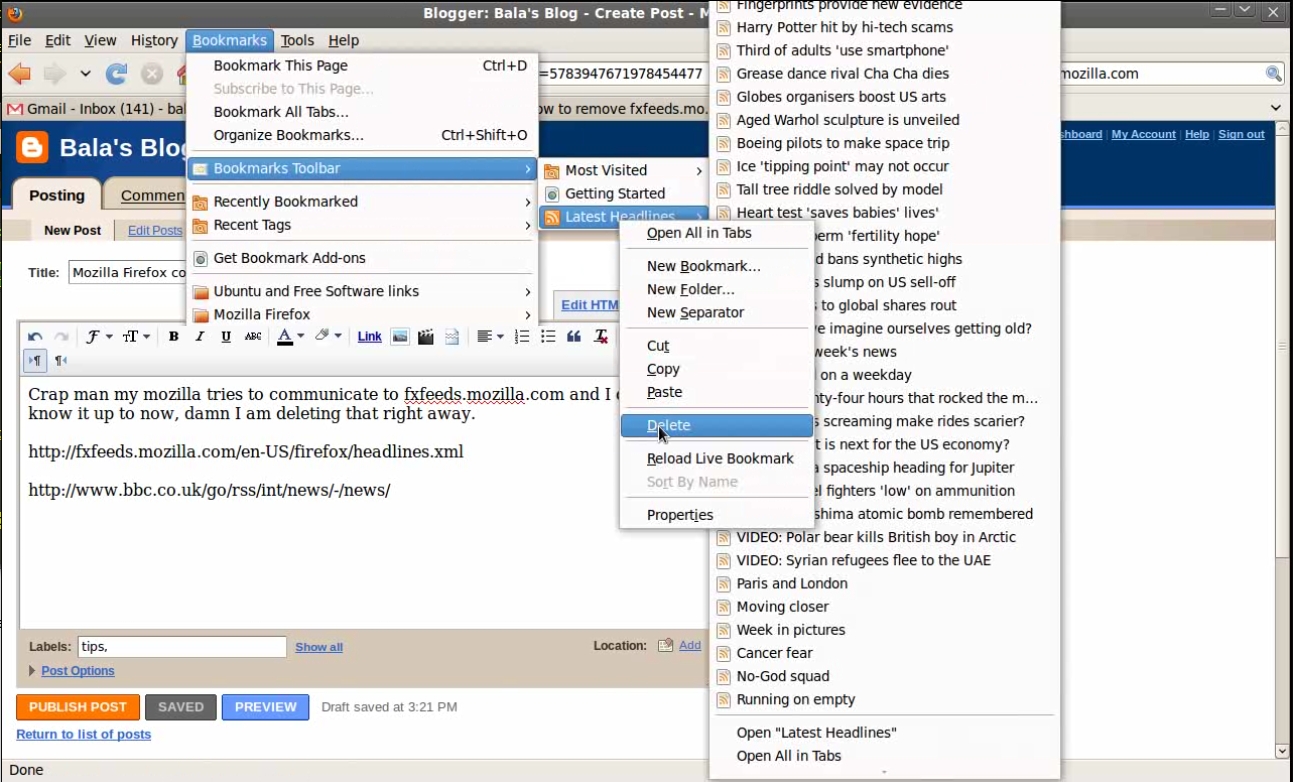Remove formatting with the crossed T icon
This screenshot has height=782, width=1293.
point(600,337)
